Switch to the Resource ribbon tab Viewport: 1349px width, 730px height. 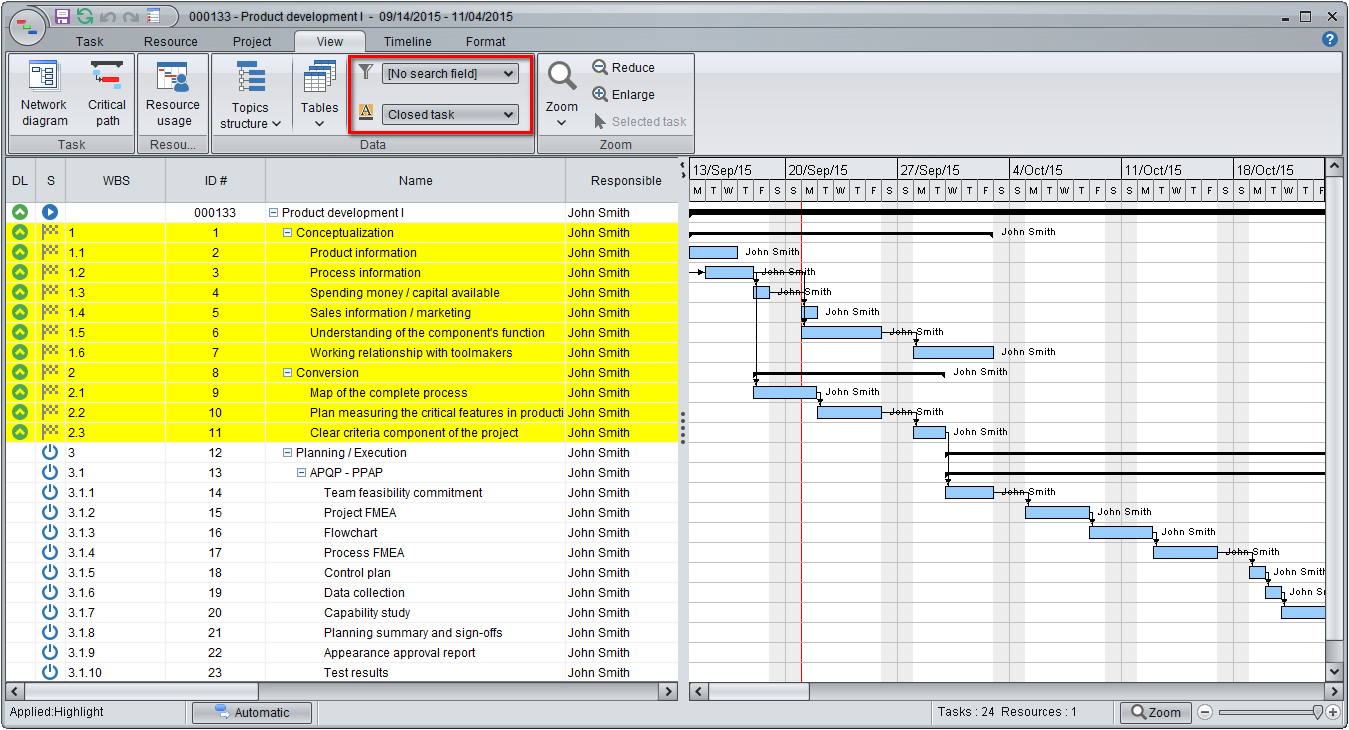click(x=171, y=42)
